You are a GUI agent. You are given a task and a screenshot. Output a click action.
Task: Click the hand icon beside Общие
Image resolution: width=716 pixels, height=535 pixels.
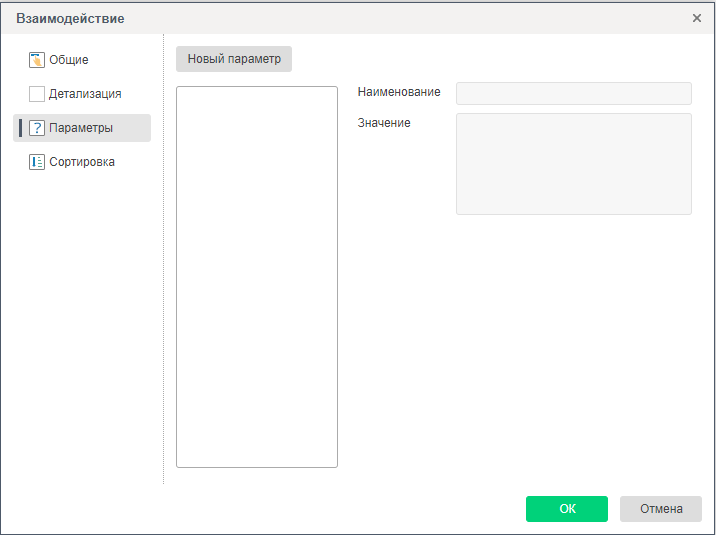click(x=37, y=60)
